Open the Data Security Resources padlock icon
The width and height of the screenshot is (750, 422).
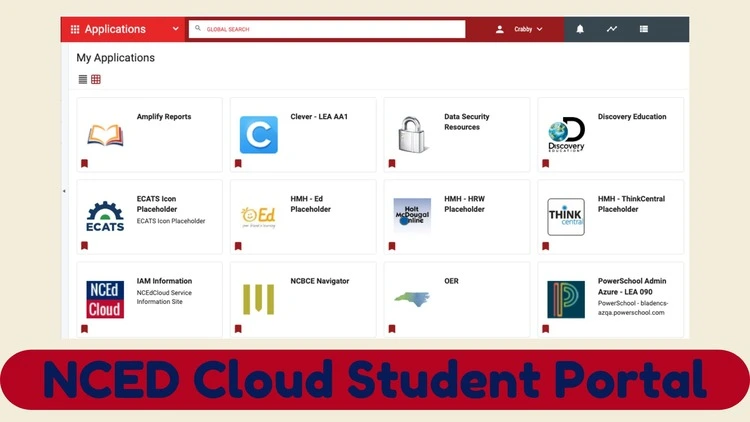coord(412,135)
